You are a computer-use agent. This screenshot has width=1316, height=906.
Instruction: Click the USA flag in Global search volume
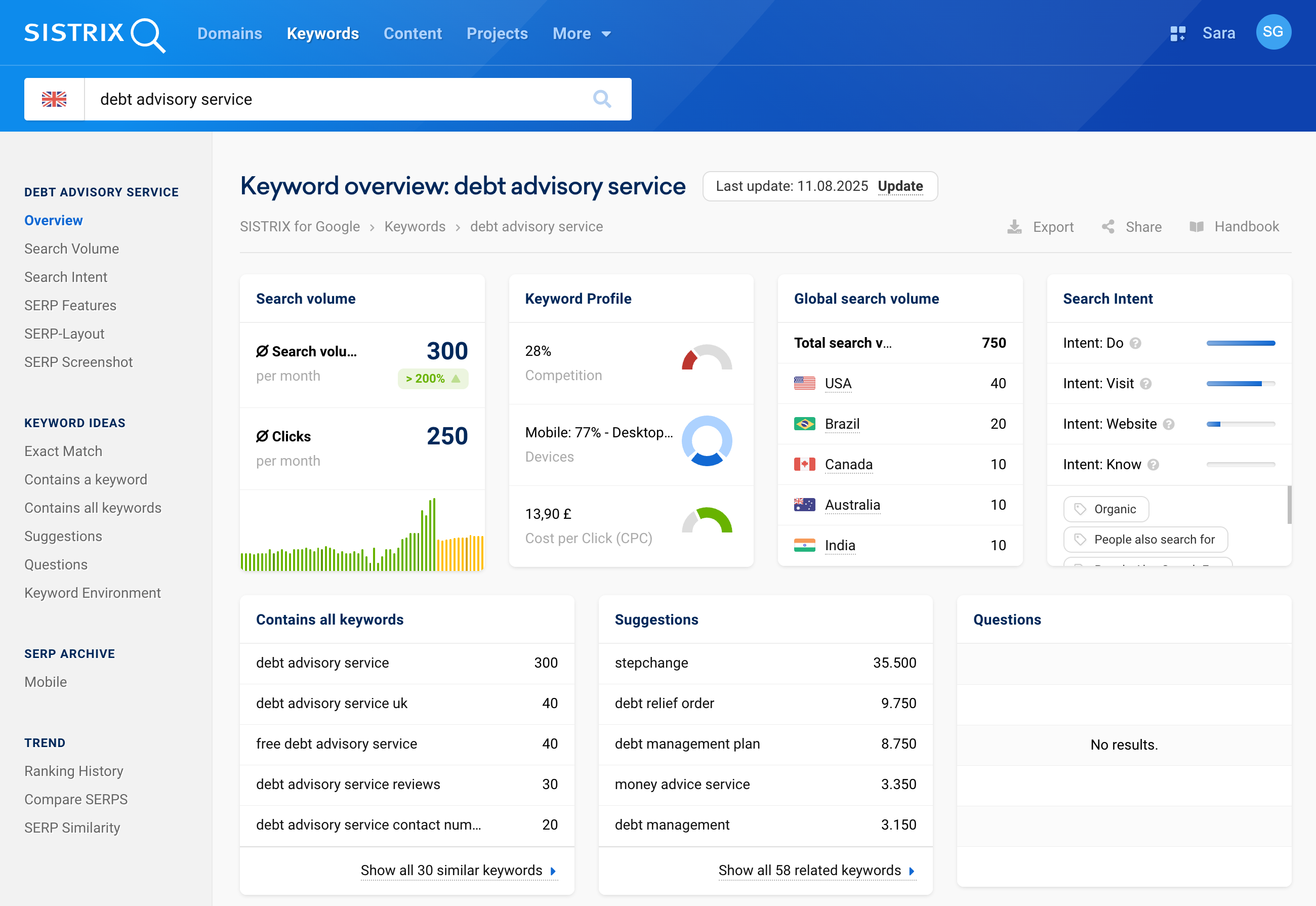(803, 383)
